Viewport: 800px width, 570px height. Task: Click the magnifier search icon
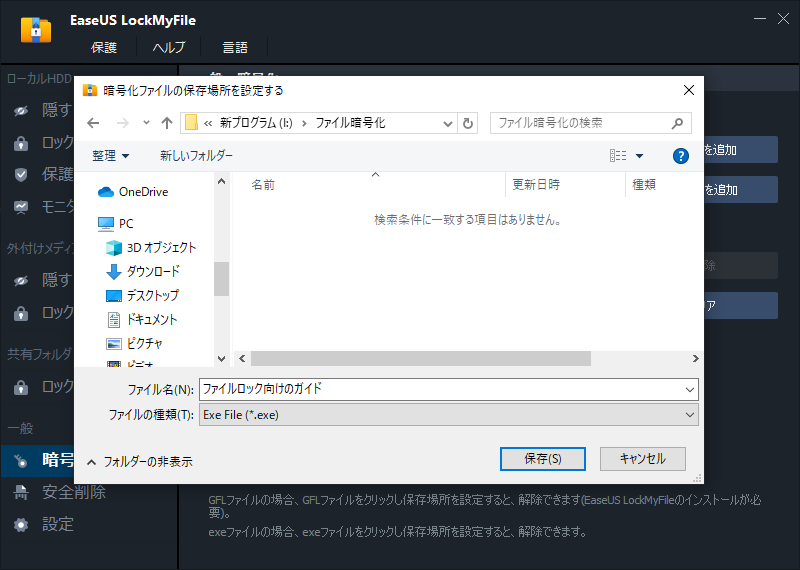click(678, 123)
